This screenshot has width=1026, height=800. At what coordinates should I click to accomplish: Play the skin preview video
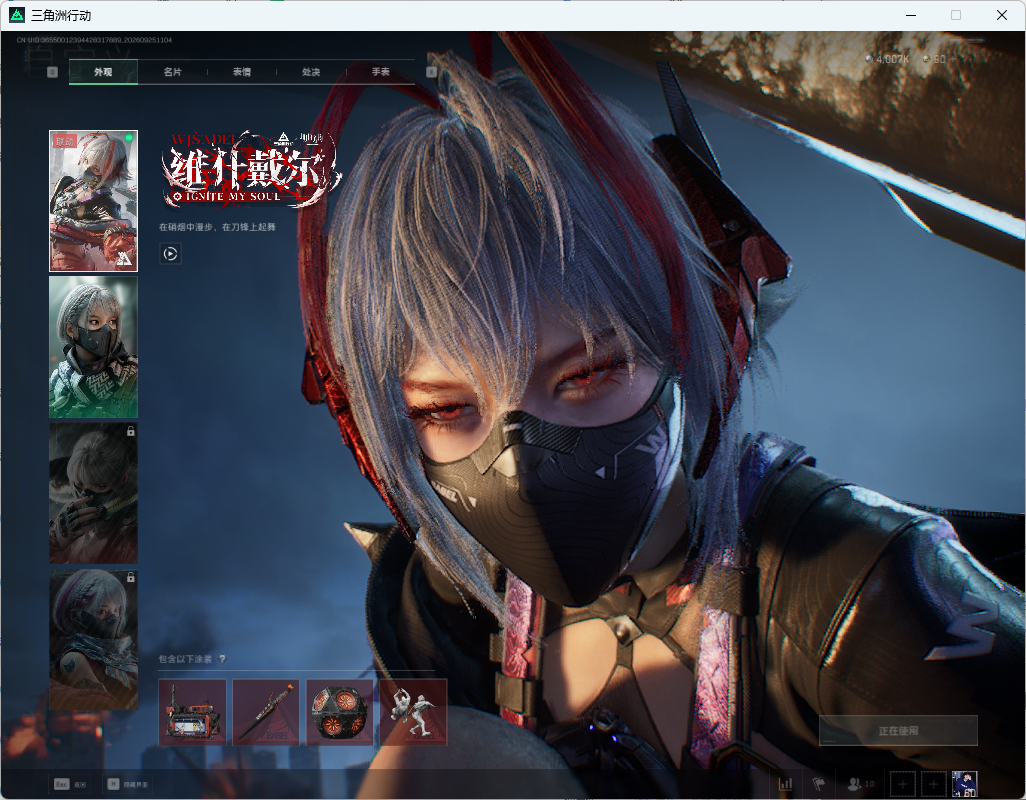[x=170, y=254]
